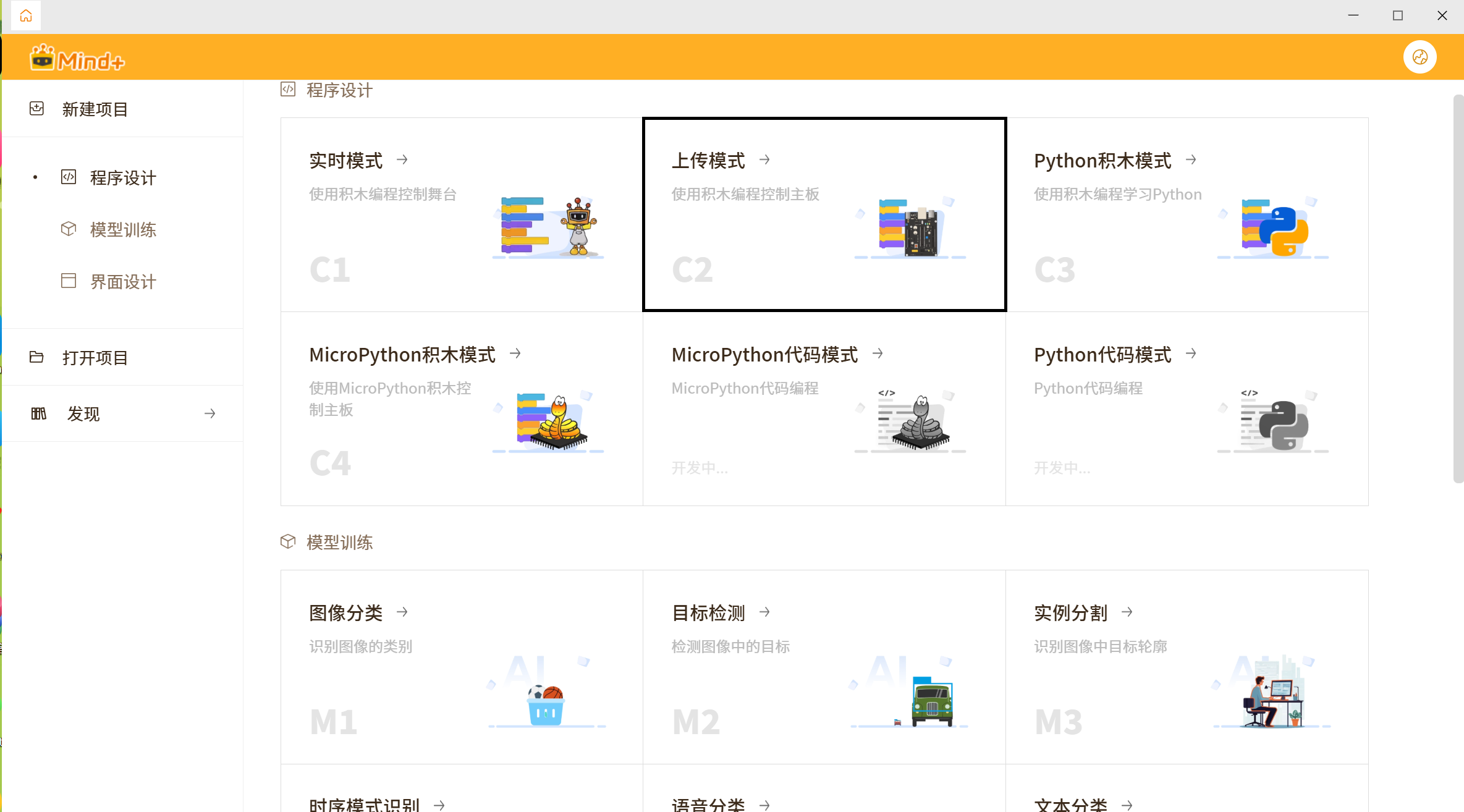Click the 新建项目 sidebar icon
The image size is (1464, 812).
pos(37,109)
